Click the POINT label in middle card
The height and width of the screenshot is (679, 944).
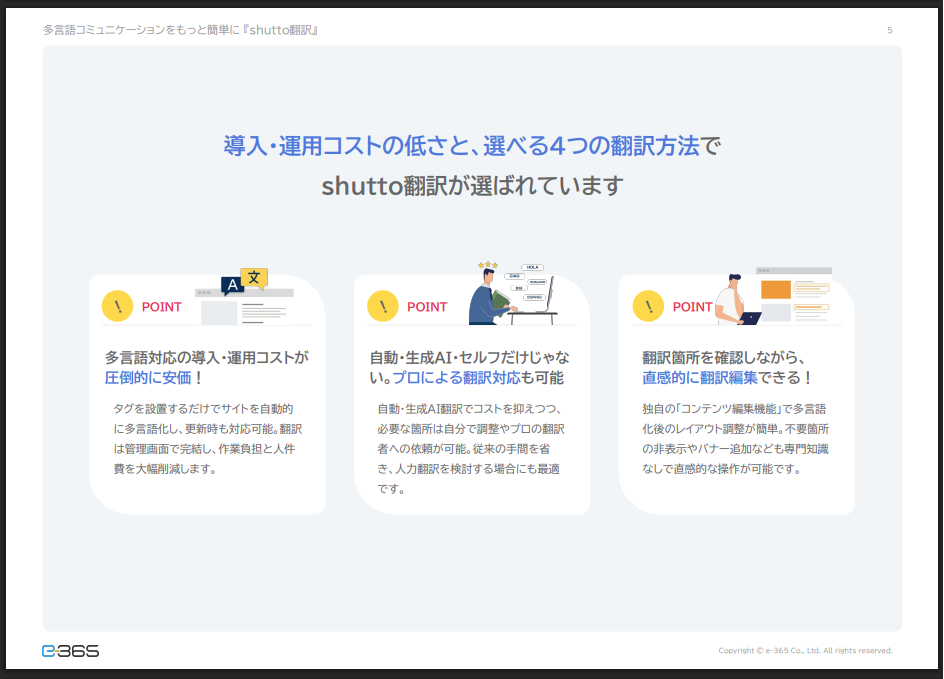pyautogui.click(x=427, y=307)
